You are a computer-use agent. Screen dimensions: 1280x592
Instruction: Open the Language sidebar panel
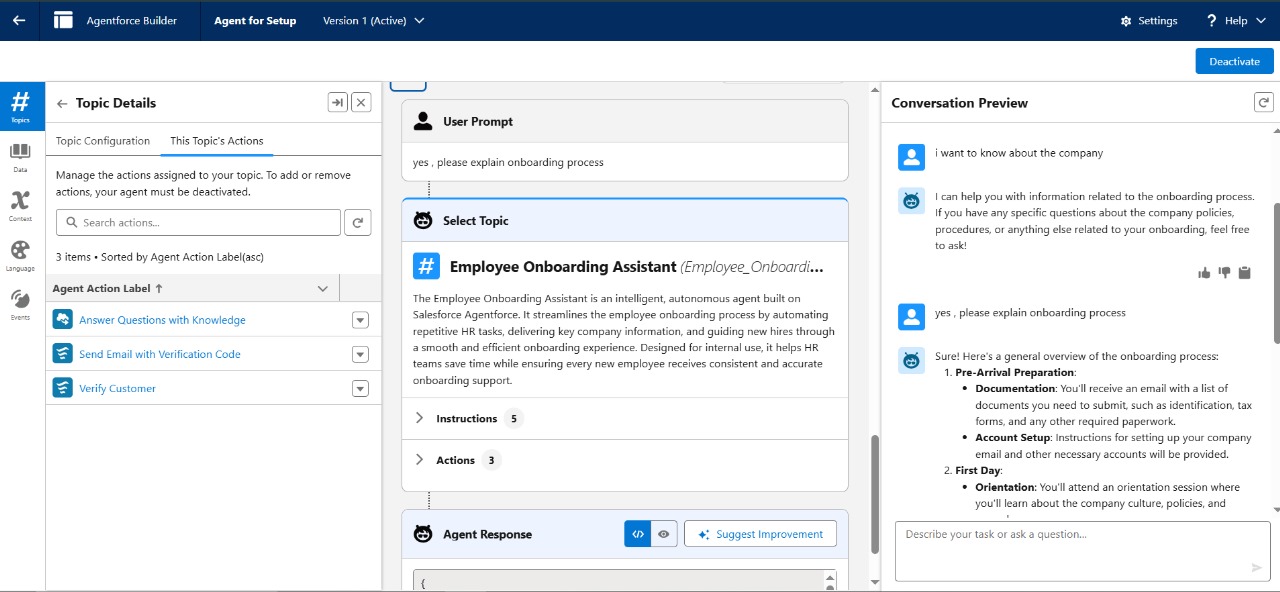point(20,255)
